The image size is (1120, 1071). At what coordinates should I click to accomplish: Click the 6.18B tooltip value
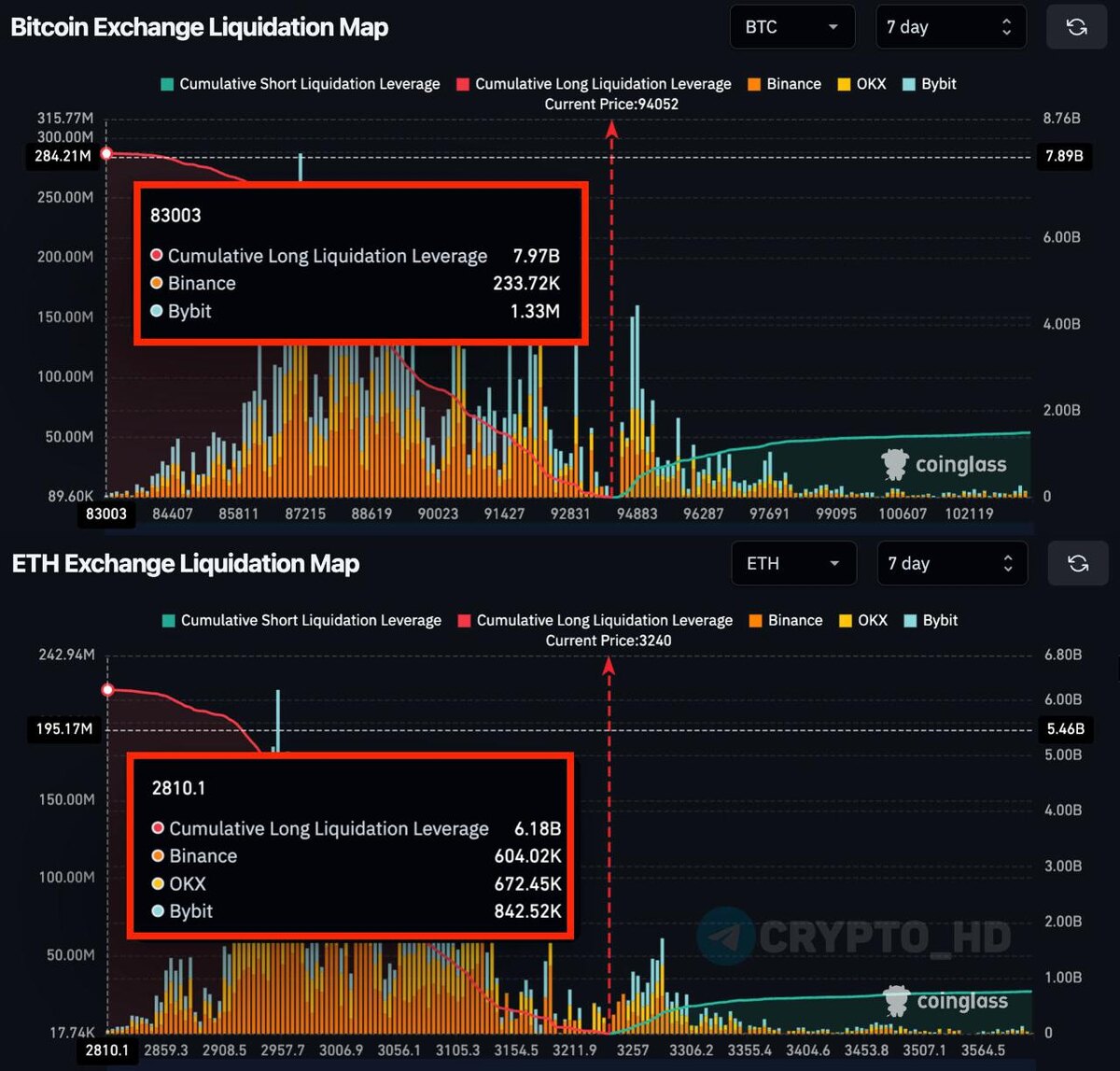click(x=538, y=828)
